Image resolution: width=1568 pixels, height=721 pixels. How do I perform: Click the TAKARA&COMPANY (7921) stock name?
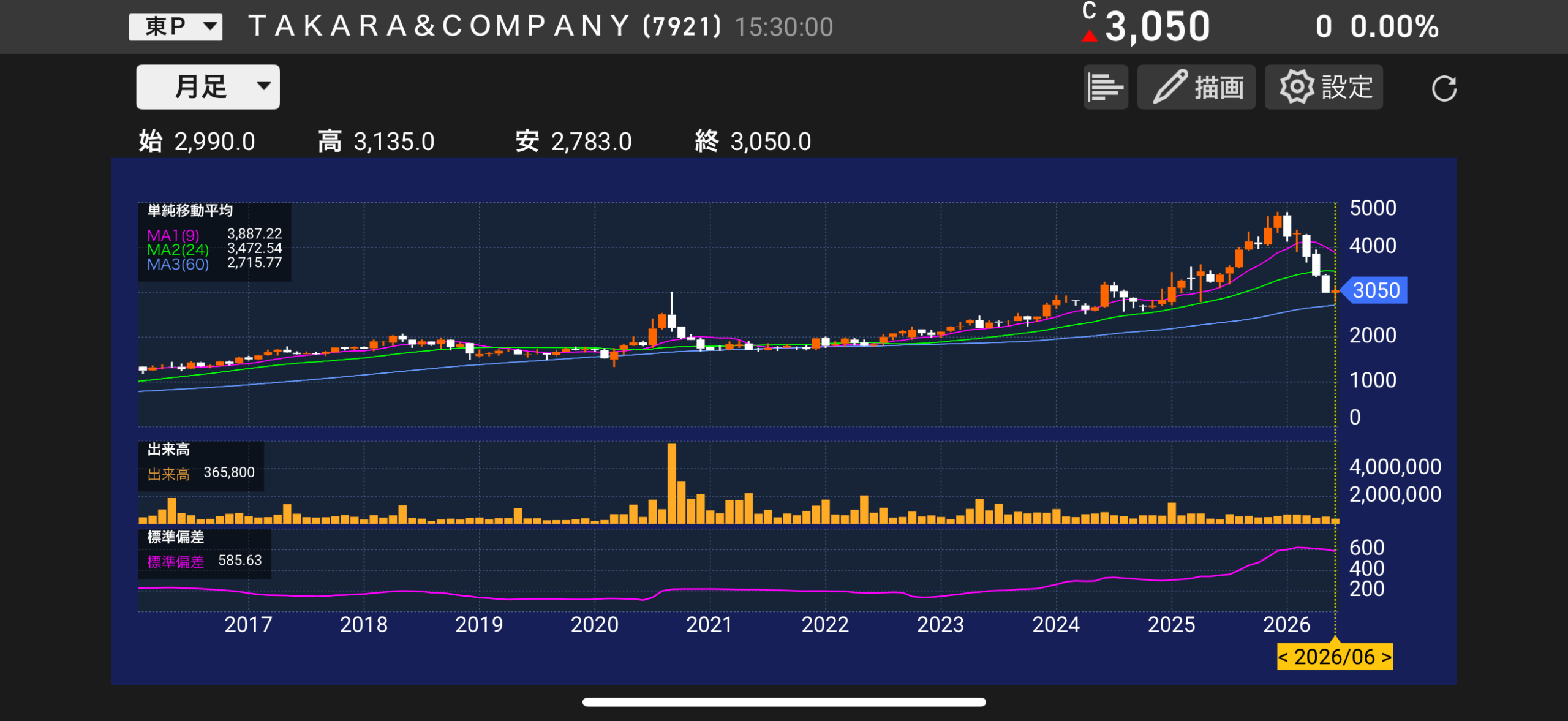pos(485,26)
